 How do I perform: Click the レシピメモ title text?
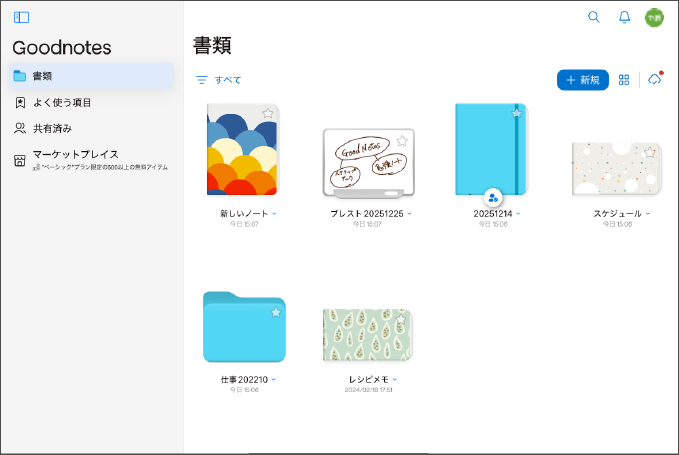(x=369, y=380)
